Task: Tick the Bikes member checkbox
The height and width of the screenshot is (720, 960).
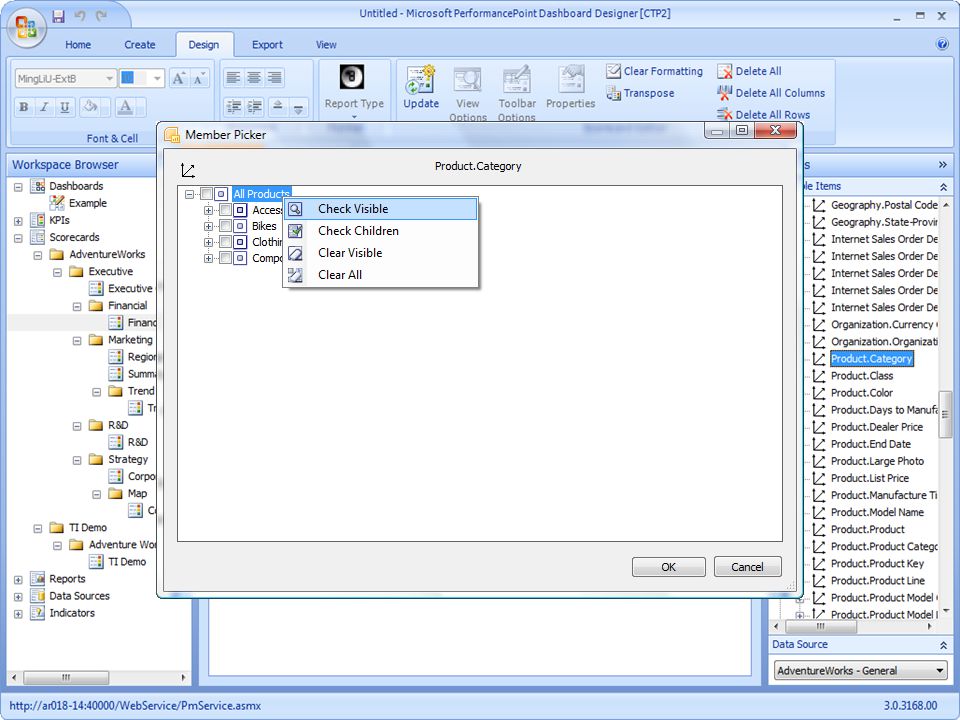Action: coord(225,226)
